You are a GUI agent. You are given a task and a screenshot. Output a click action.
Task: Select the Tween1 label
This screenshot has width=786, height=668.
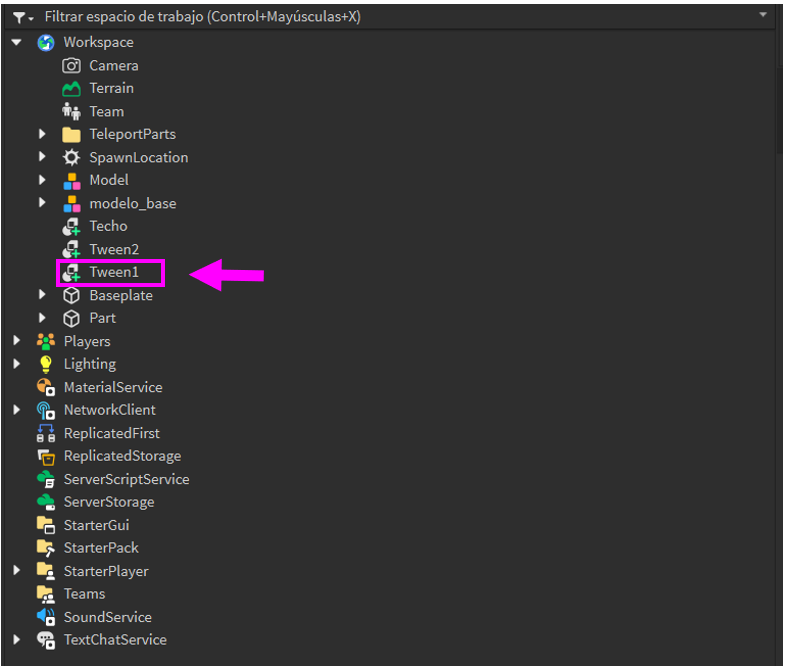point(114,272)
